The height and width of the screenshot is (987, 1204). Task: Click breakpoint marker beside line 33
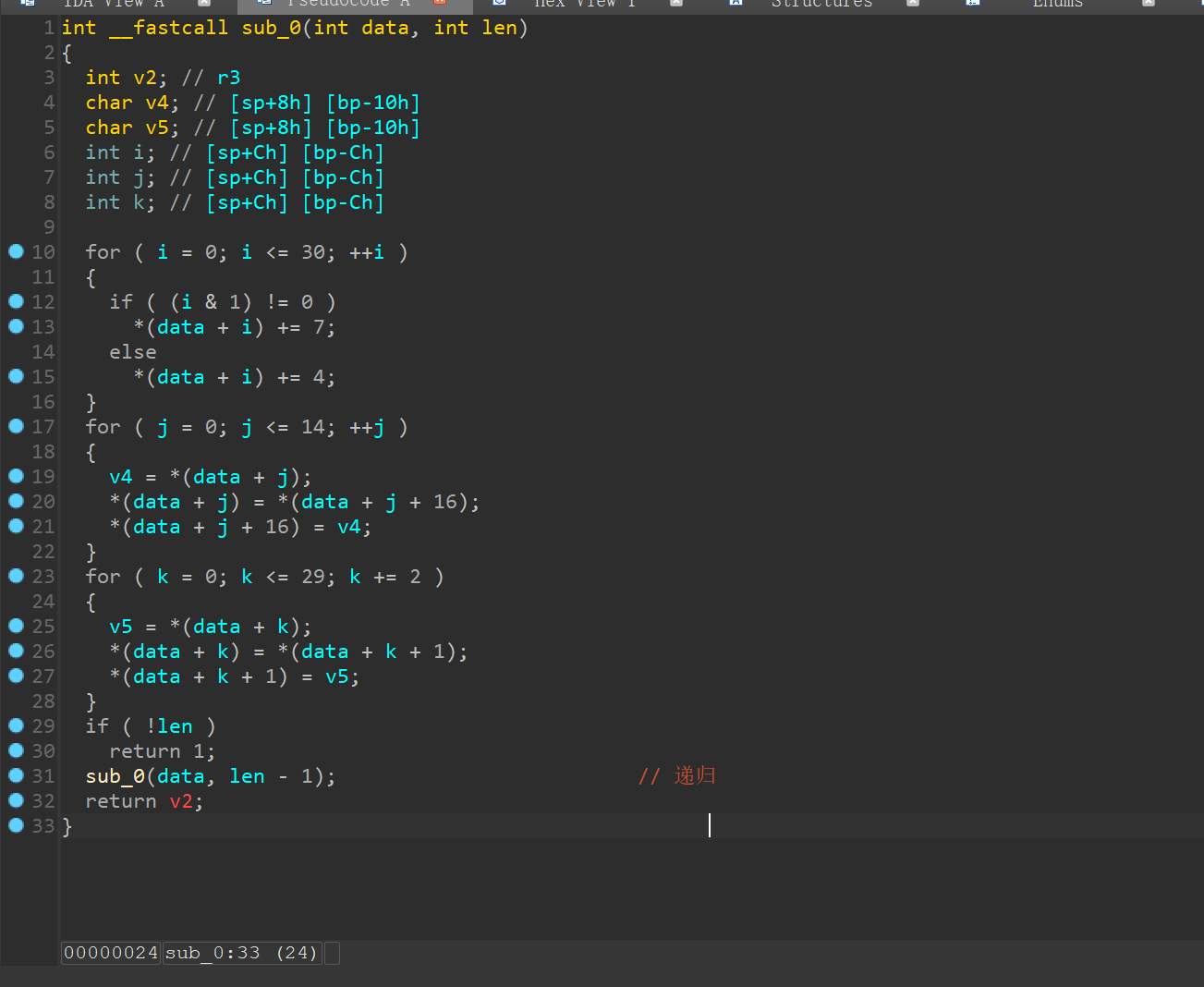(16, 825)
